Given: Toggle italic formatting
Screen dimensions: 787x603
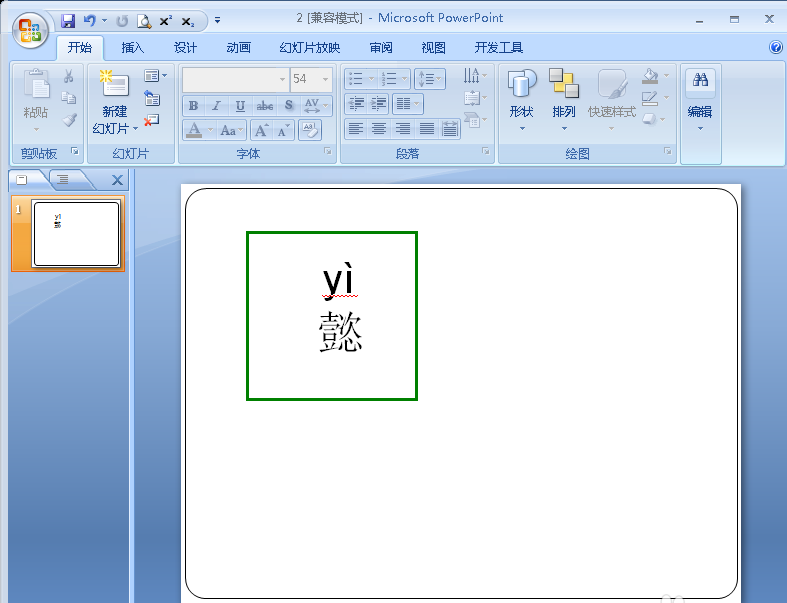Looking at the screenshot, I should (x=216, y=106).
